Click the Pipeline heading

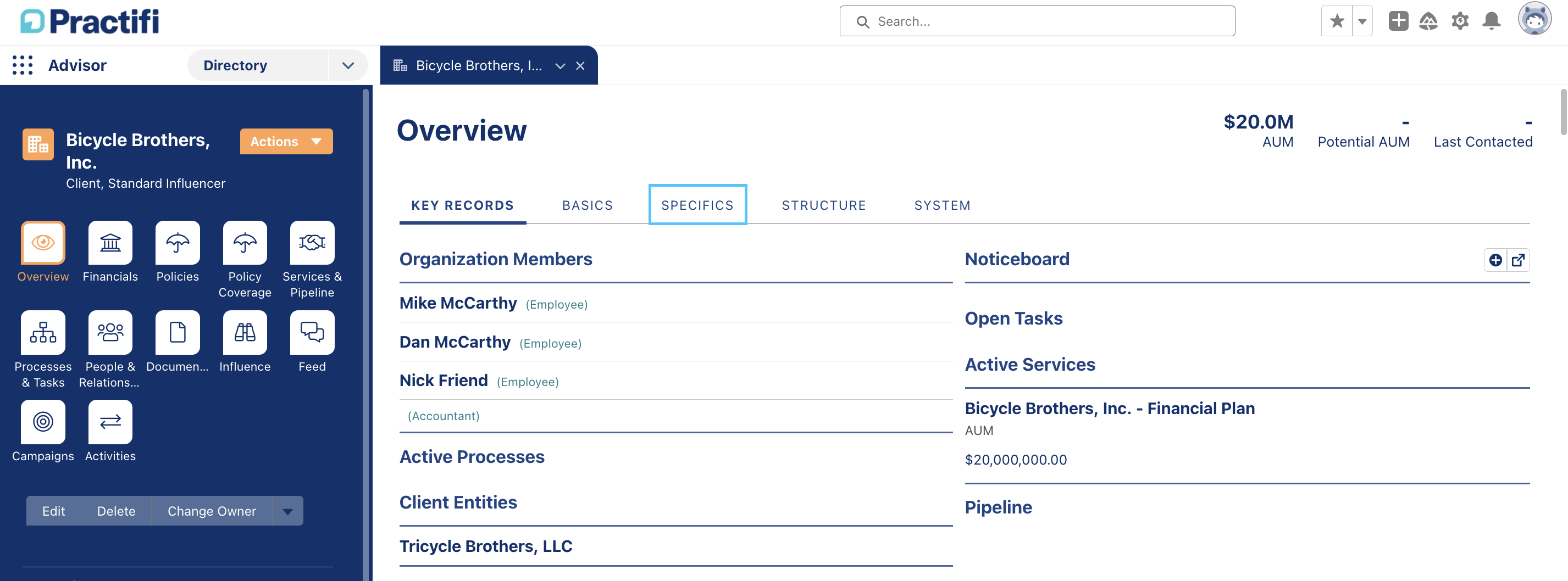(x=998, y=507)
